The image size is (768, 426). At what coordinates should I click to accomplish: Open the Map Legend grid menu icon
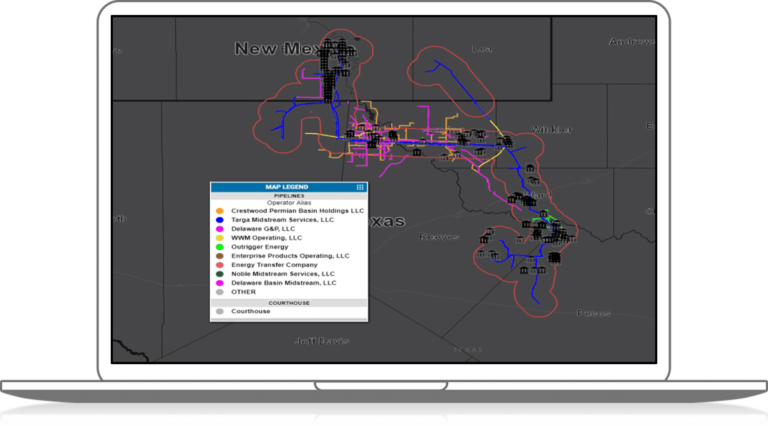[x=360, y=187]
